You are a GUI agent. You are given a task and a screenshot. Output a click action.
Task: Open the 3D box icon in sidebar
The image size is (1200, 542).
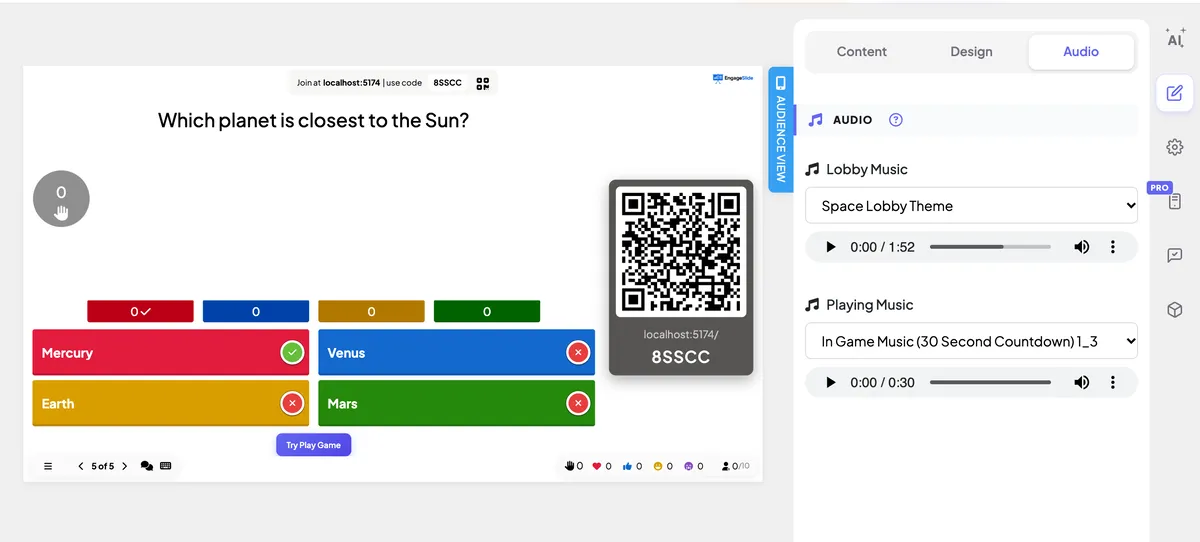click(1175, 310)
